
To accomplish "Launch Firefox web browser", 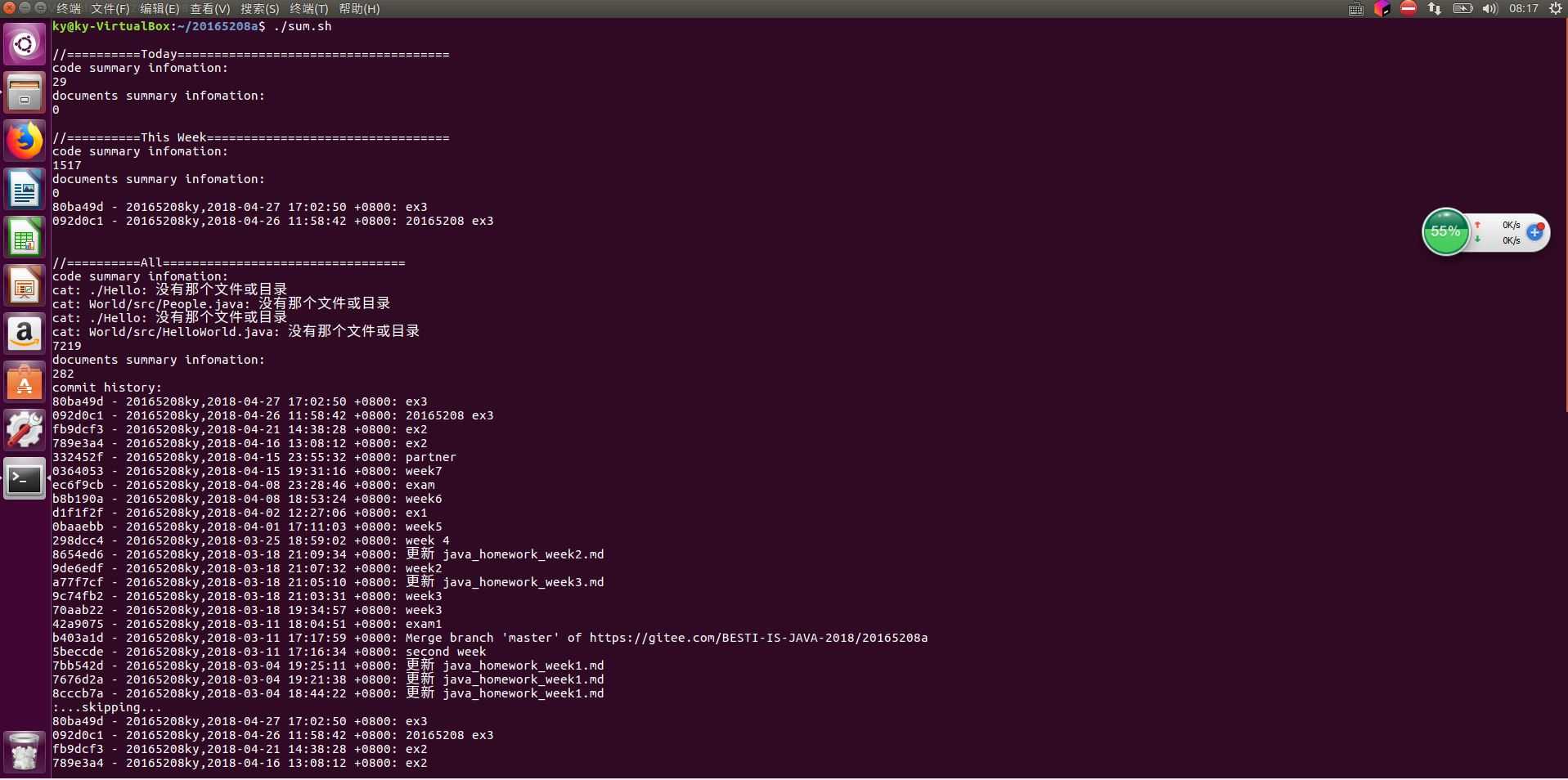I will (25, 141).
